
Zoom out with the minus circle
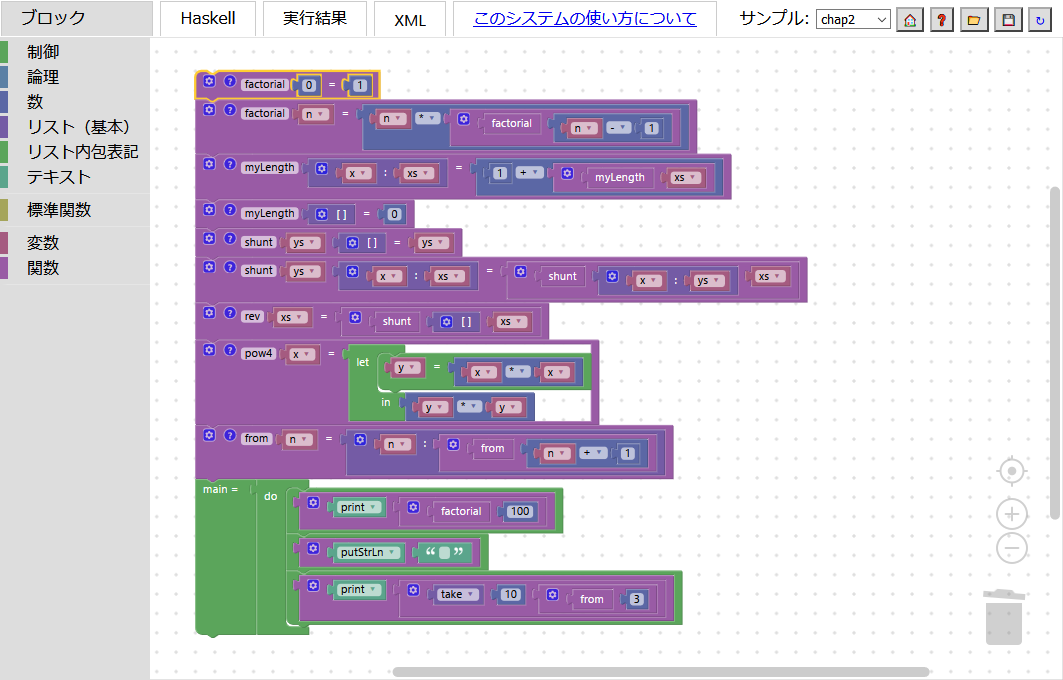click(1012, 548)
